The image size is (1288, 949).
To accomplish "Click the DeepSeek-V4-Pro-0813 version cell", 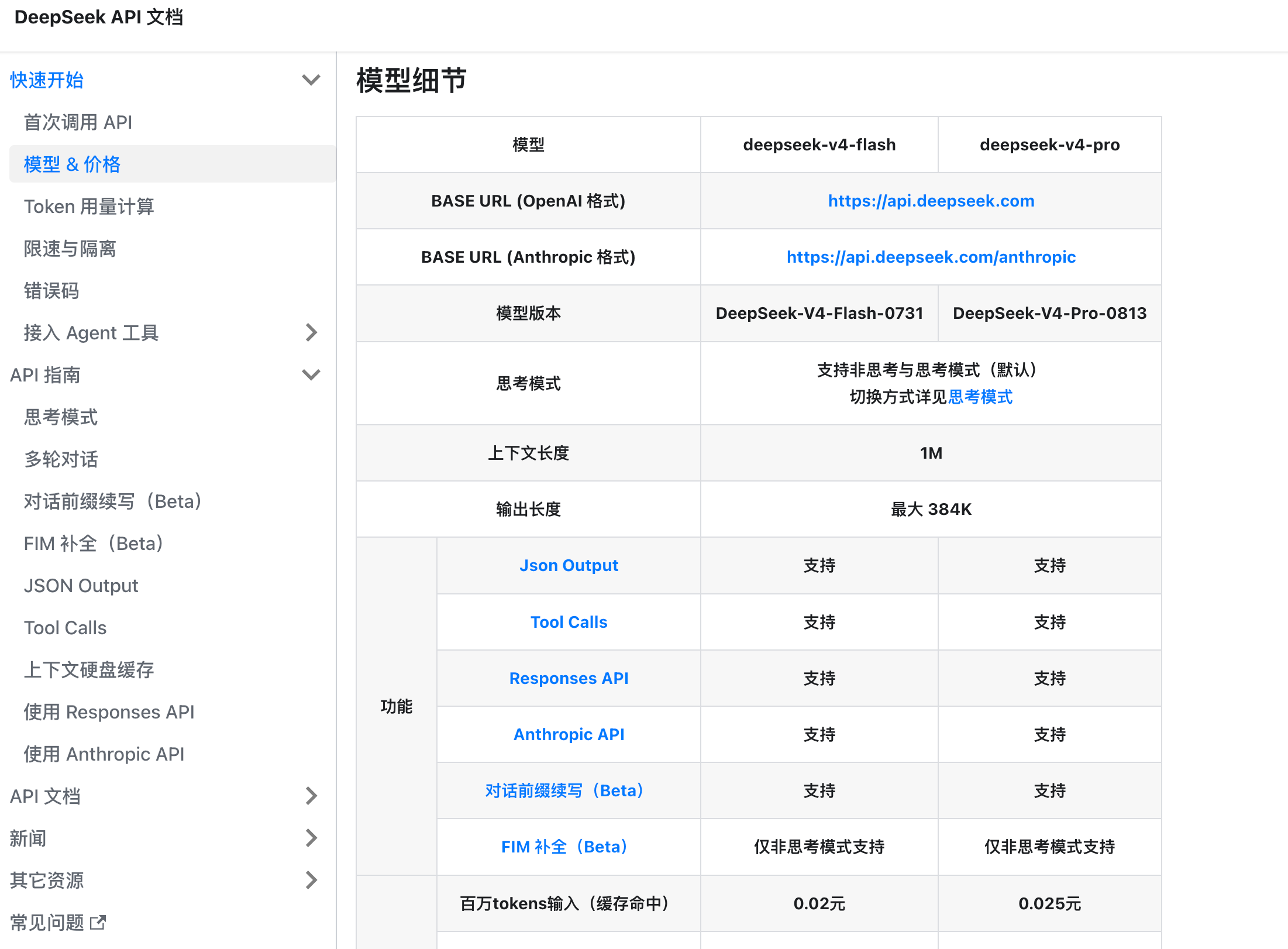I will click(1050, 313).
